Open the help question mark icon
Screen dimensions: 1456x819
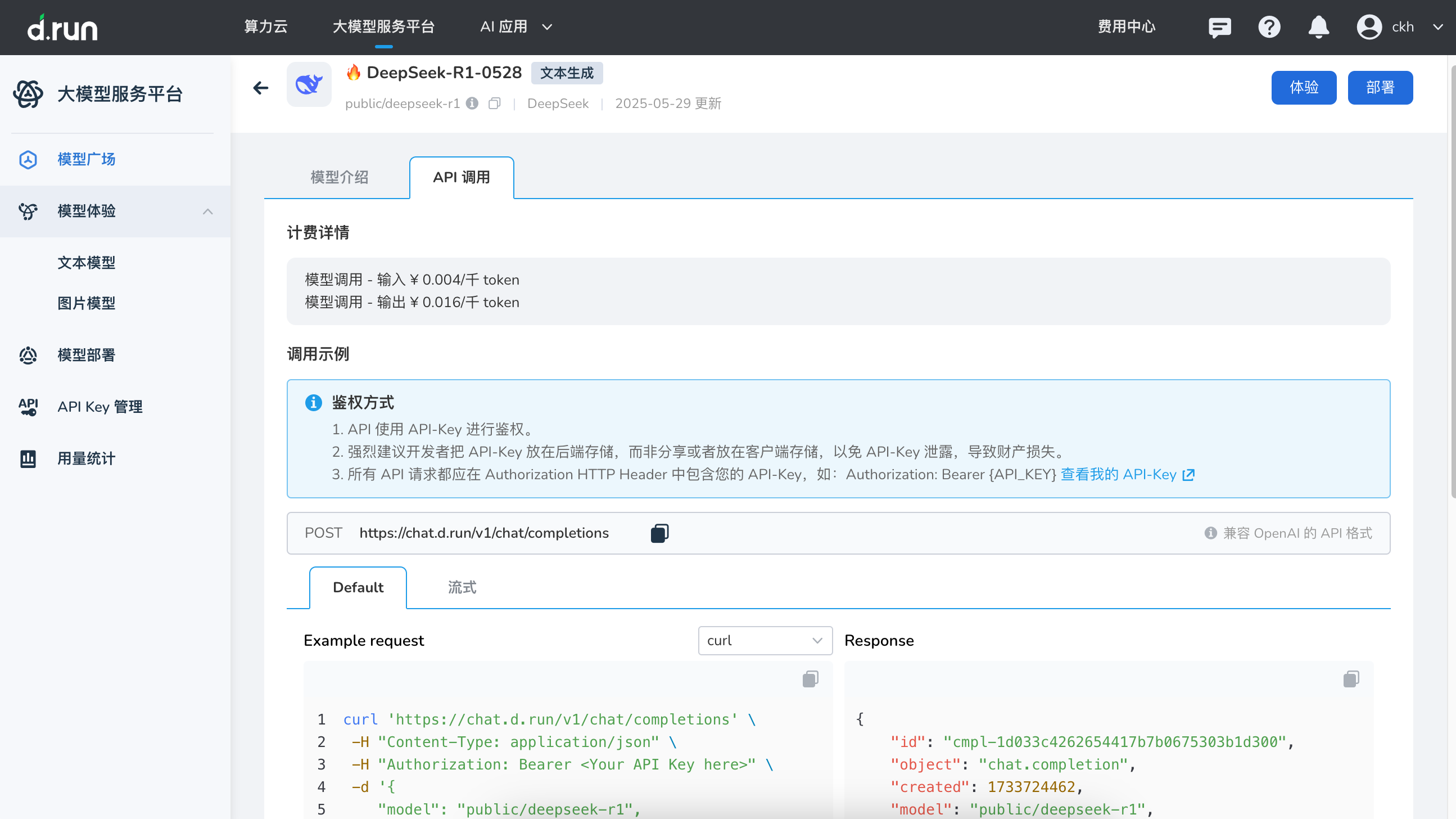1269,27
